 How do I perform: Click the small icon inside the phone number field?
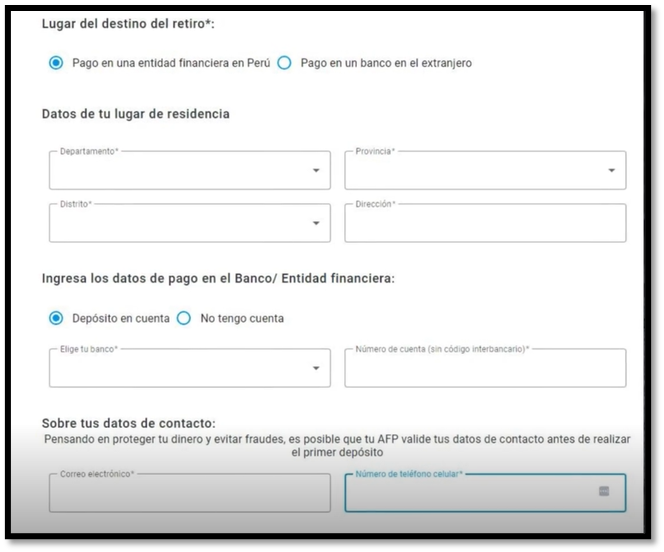pos(604,491)
